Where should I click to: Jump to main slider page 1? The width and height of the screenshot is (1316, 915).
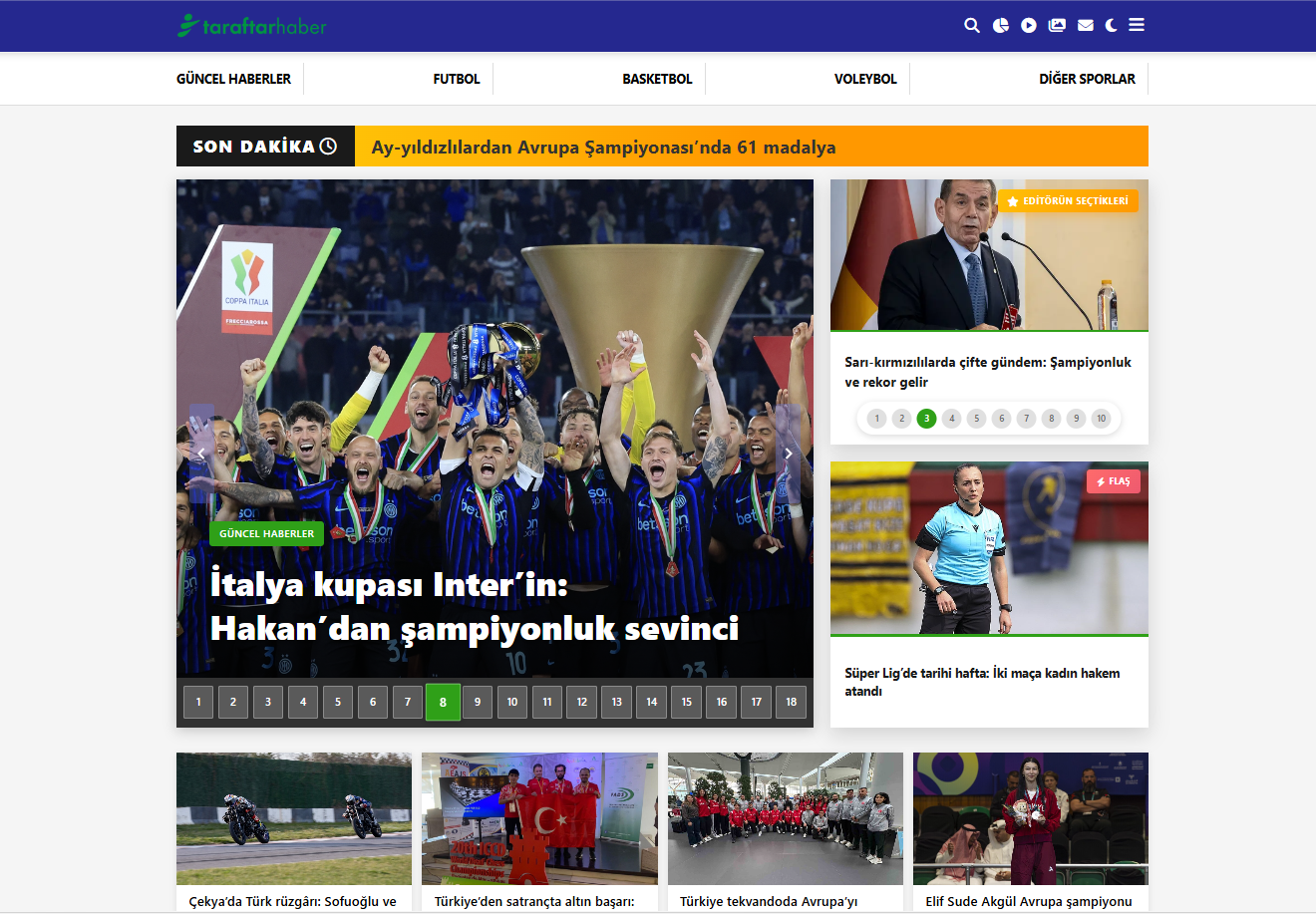click(198, 702)
